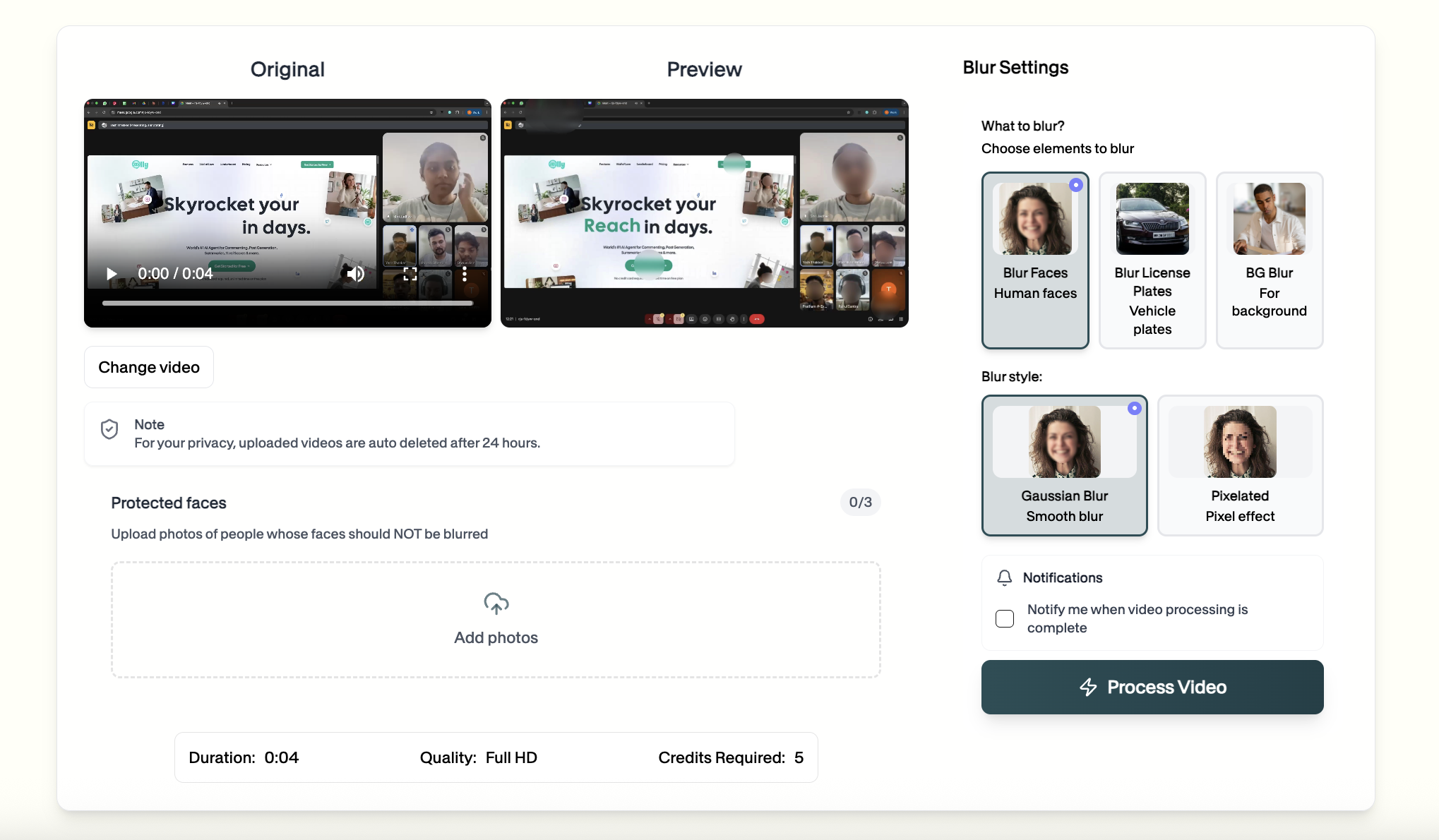Select the Blur Faces option
Image resolution: width=1439 pixels, height=840 pixels.
pyautogui.click(x=1035, y=260)
